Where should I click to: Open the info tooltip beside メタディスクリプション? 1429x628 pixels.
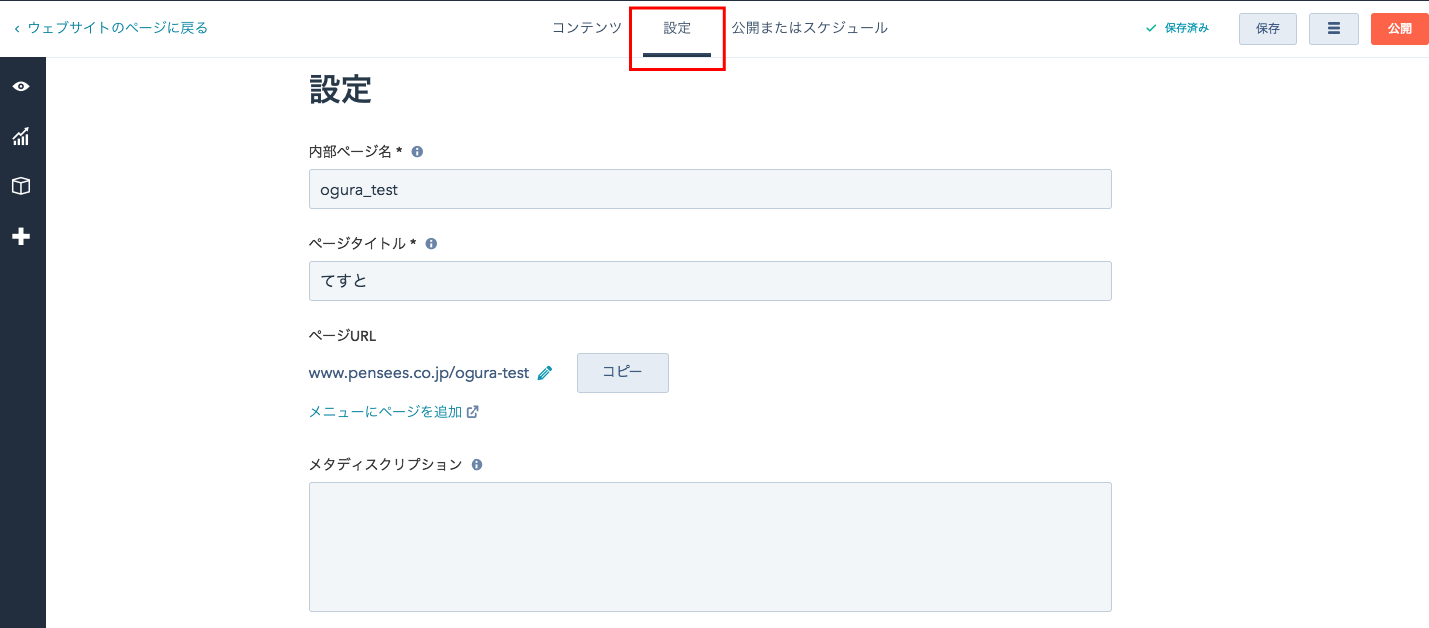tap(477, 463)
